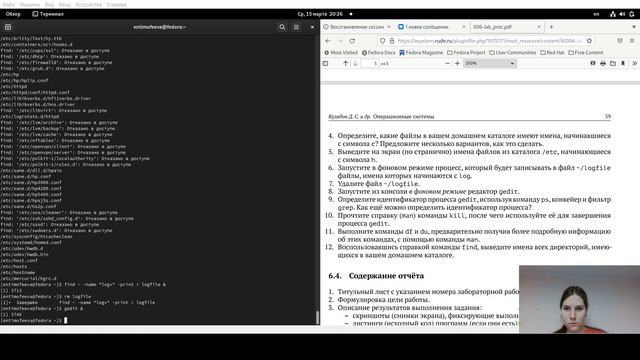This screenshot has width=640, height=360.
Task: Click the terminal line 'gedit &'
Action: pyautogui.click(x=42, y=309)
